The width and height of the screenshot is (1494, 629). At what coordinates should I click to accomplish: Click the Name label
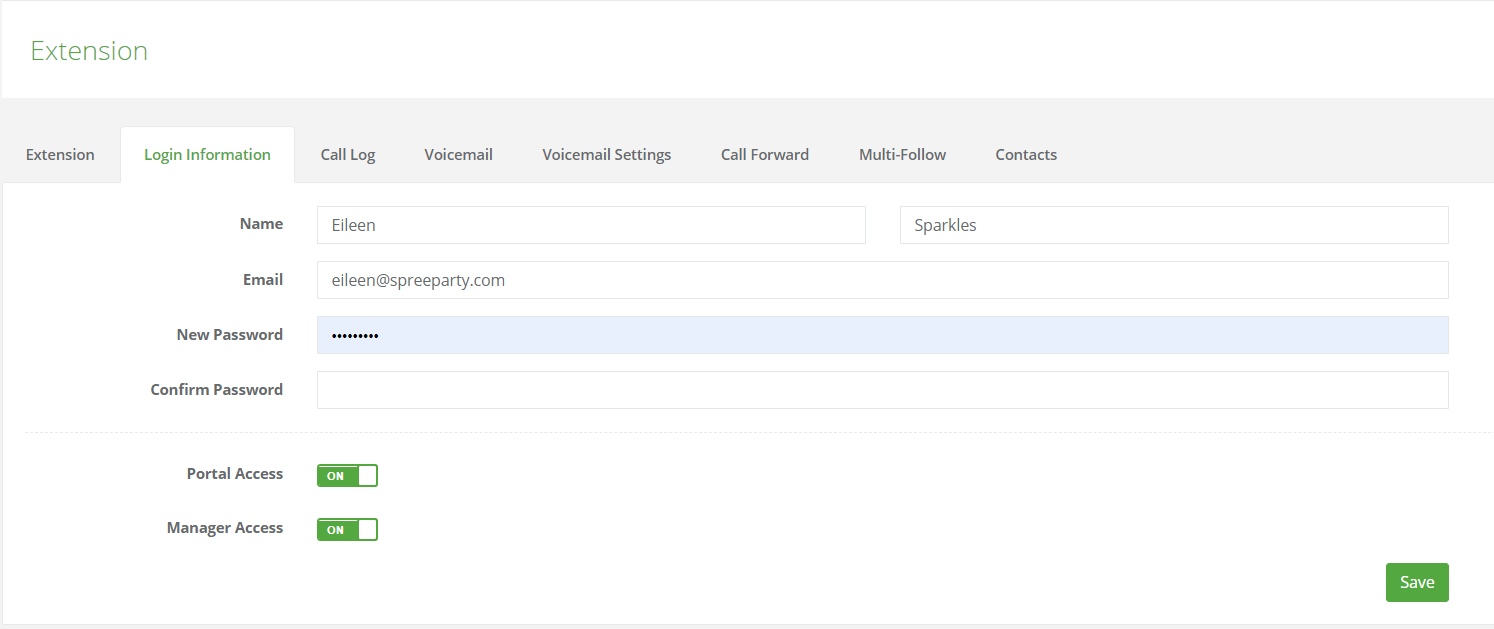click(261, 224)
